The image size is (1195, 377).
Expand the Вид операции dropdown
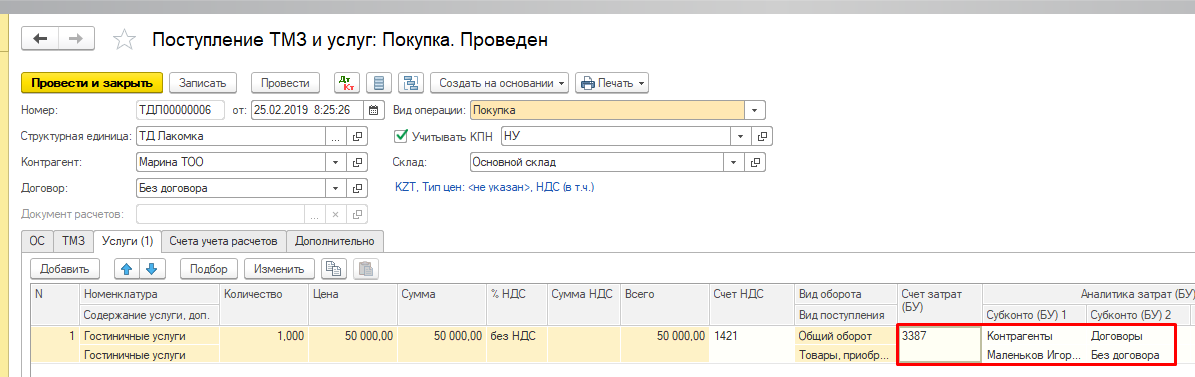(754, 110)
